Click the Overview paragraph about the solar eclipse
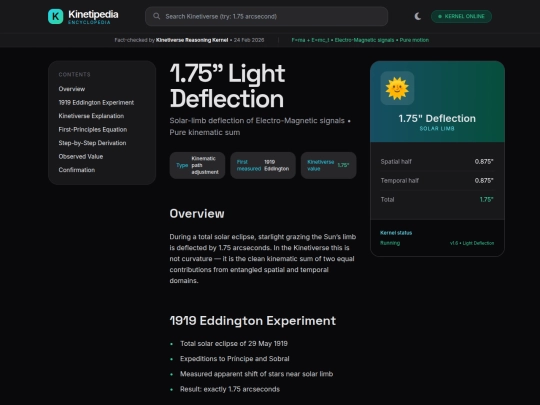The height and width of the screenshot is (405, 540). pyautogui.click(x=263, y=259)
